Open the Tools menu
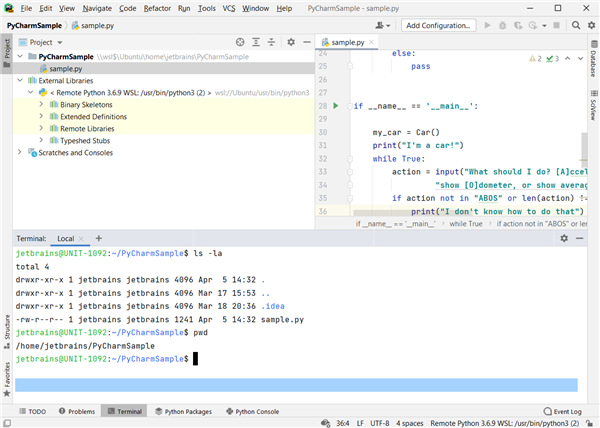This screenshot has height=428, width=600. tap(207, 8)
